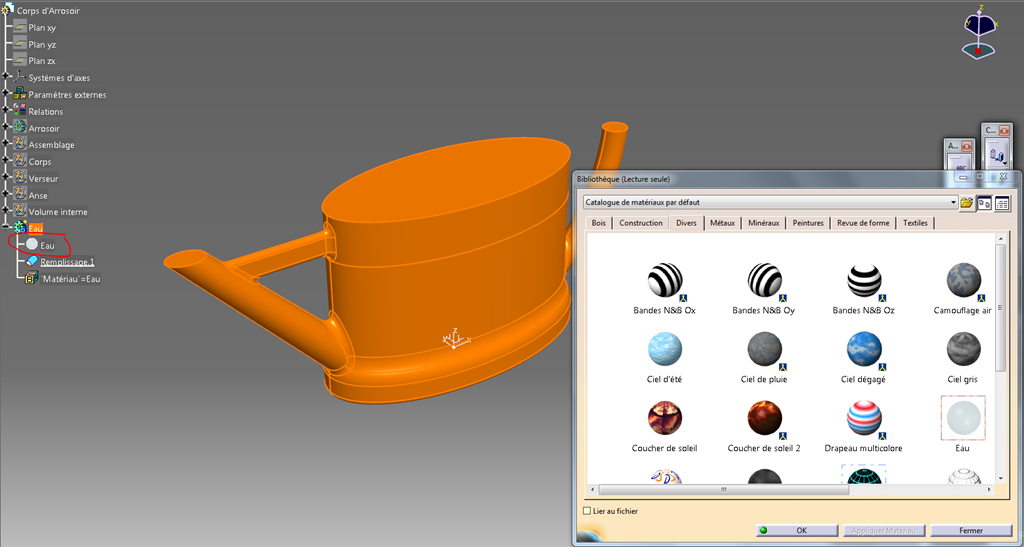Switch library to large icons view
The width and height of the screenshot is (1024, 547).
pos(984,203)
